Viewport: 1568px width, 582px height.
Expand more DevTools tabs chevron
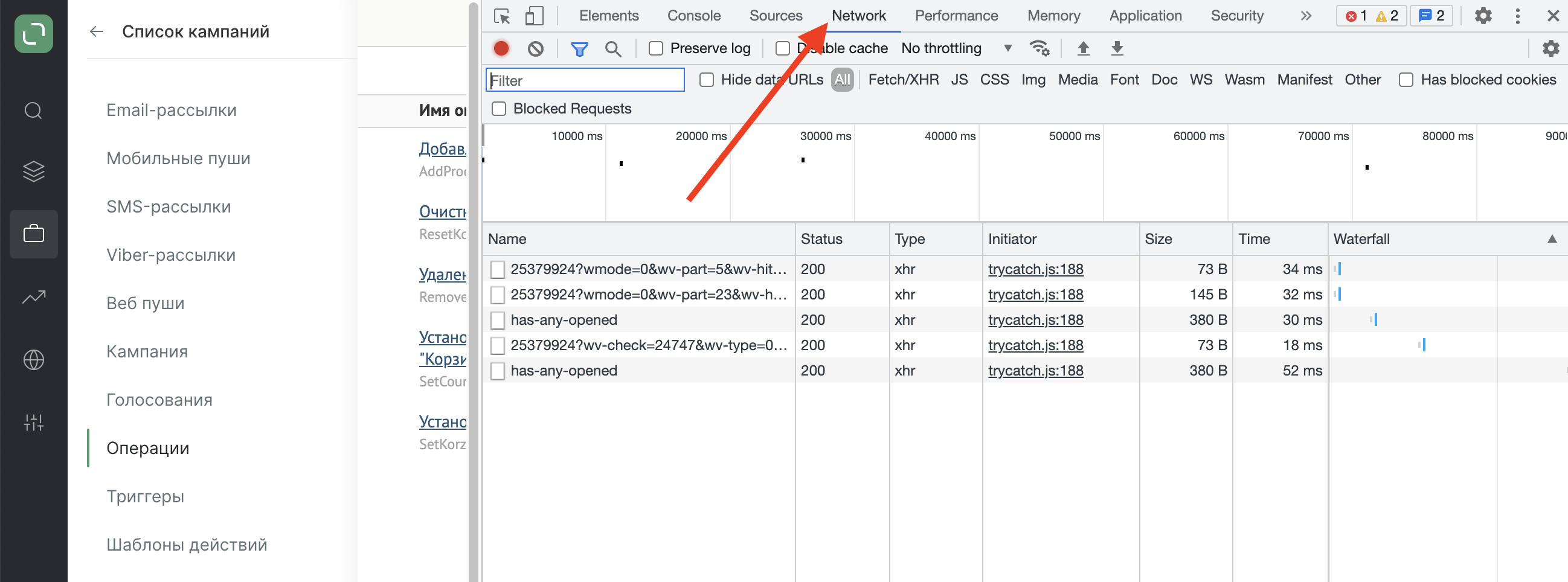pos(1305,16)
